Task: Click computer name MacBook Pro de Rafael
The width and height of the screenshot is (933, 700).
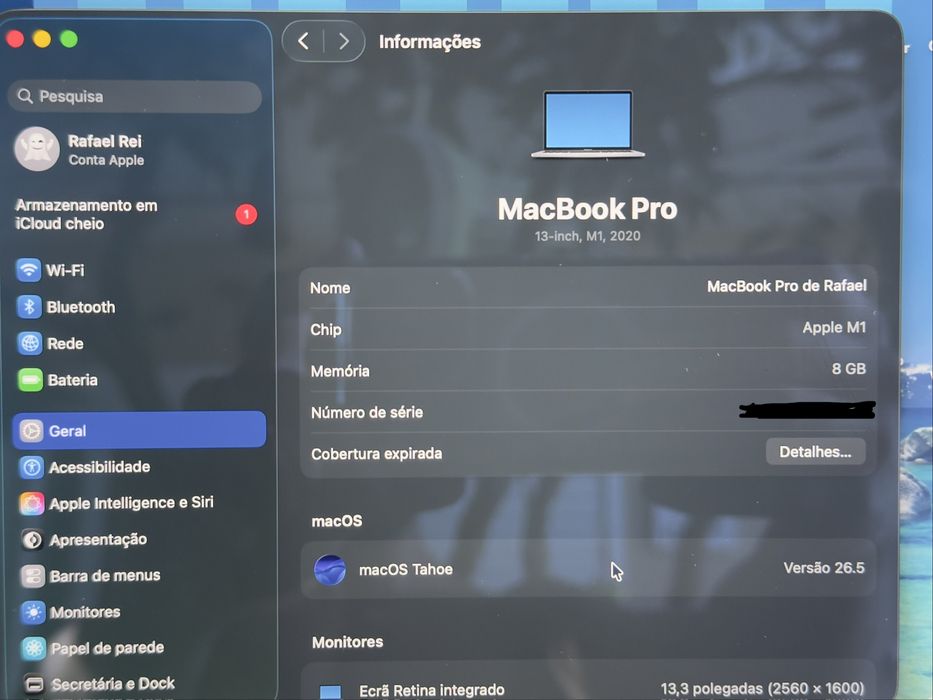Action: (x=787, y=286)
